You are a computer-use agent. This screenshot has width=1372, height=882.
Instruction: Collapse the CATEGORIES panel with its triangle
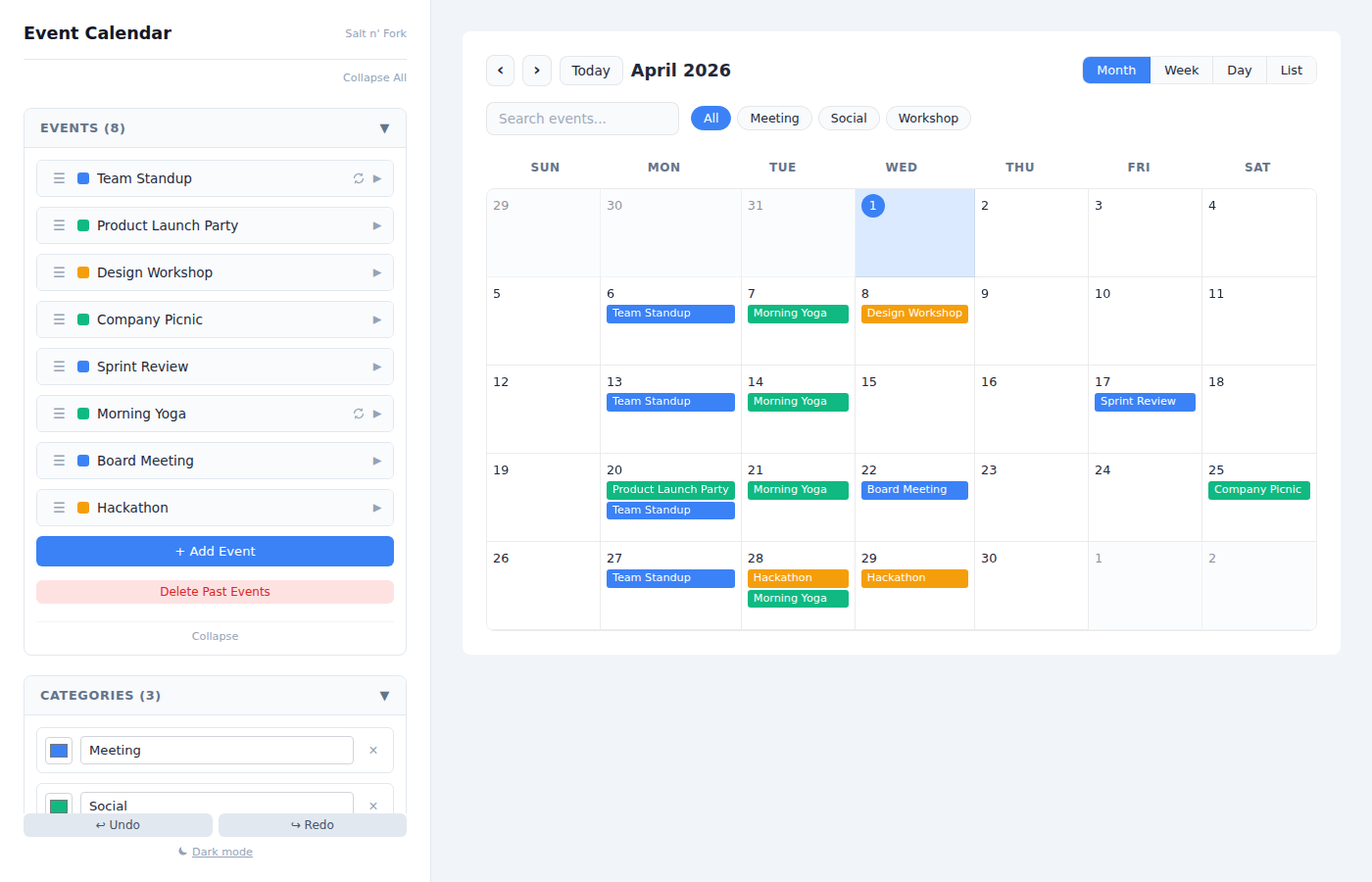coord(385,695)
